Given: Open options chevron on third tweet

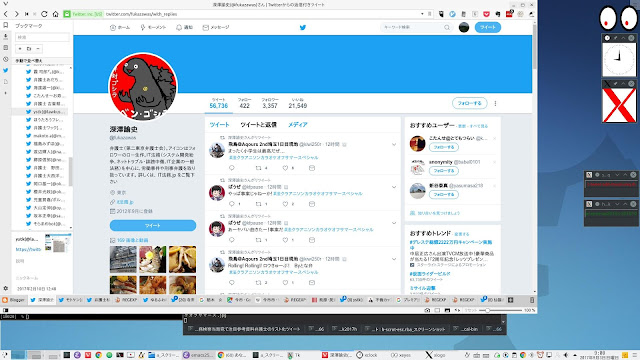Looking at the screenshot, I should point(394,223).
